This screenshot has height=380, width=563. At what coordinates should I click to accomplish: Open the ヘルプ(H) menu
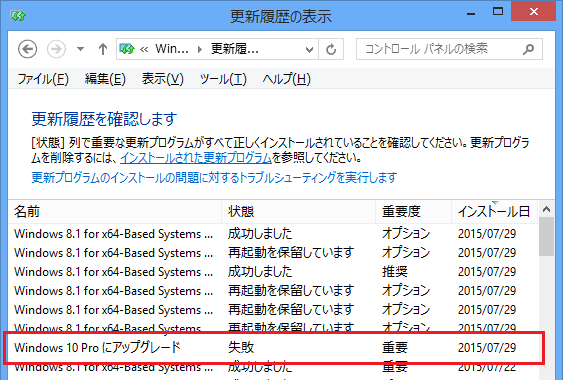(x=286, y=79)
